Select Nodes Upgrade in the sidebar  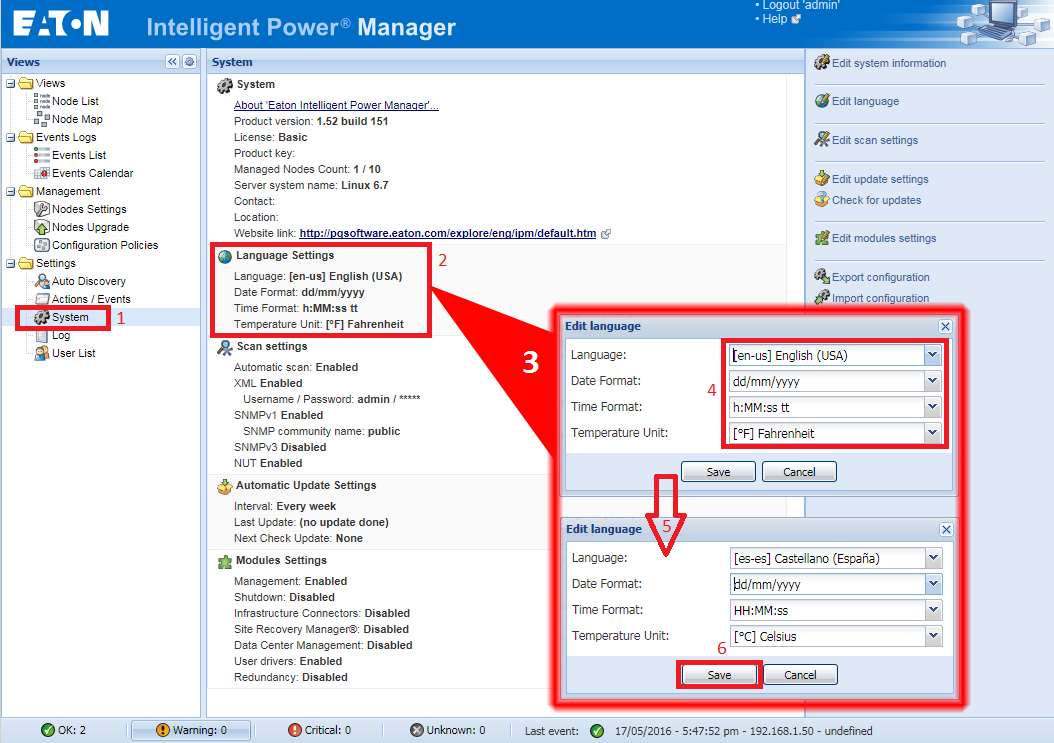click(x=80, y=227)
